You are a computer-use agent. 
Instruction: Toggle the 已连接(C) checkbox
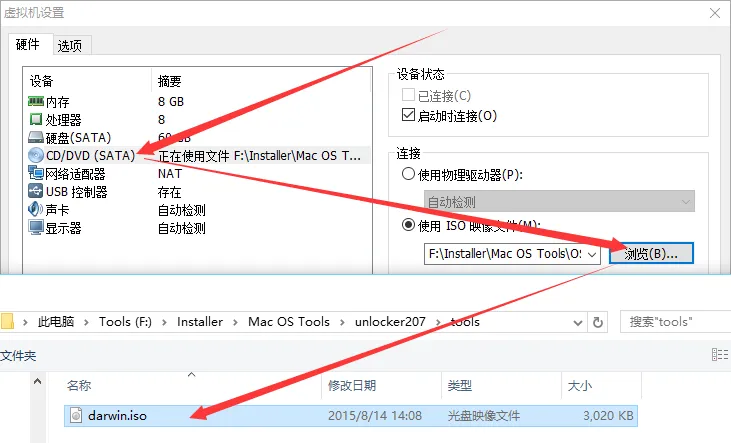click(x=408, y=95)
